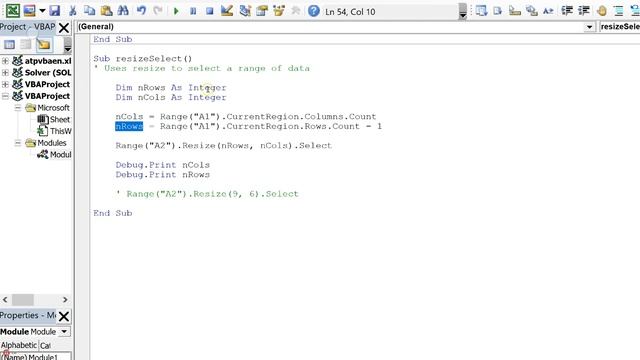Close the Project explorer panel
The height and width of the screenshot is (360, 640).
click(64, 28)
